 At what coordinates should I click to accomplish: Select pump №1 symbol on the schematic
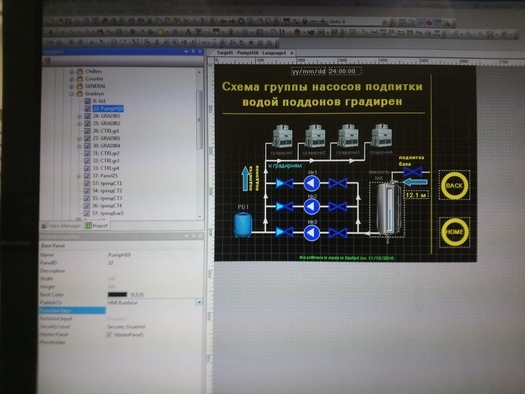312,183
